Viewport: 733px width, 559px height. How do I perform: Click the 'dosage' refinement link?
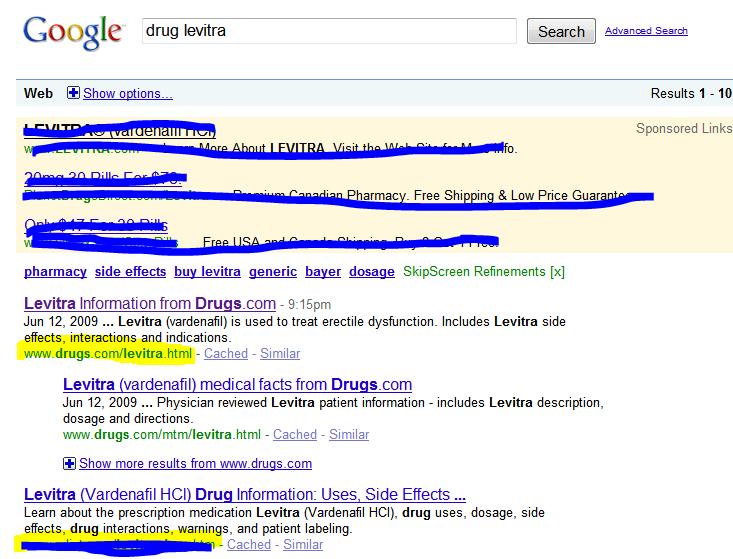372,272
